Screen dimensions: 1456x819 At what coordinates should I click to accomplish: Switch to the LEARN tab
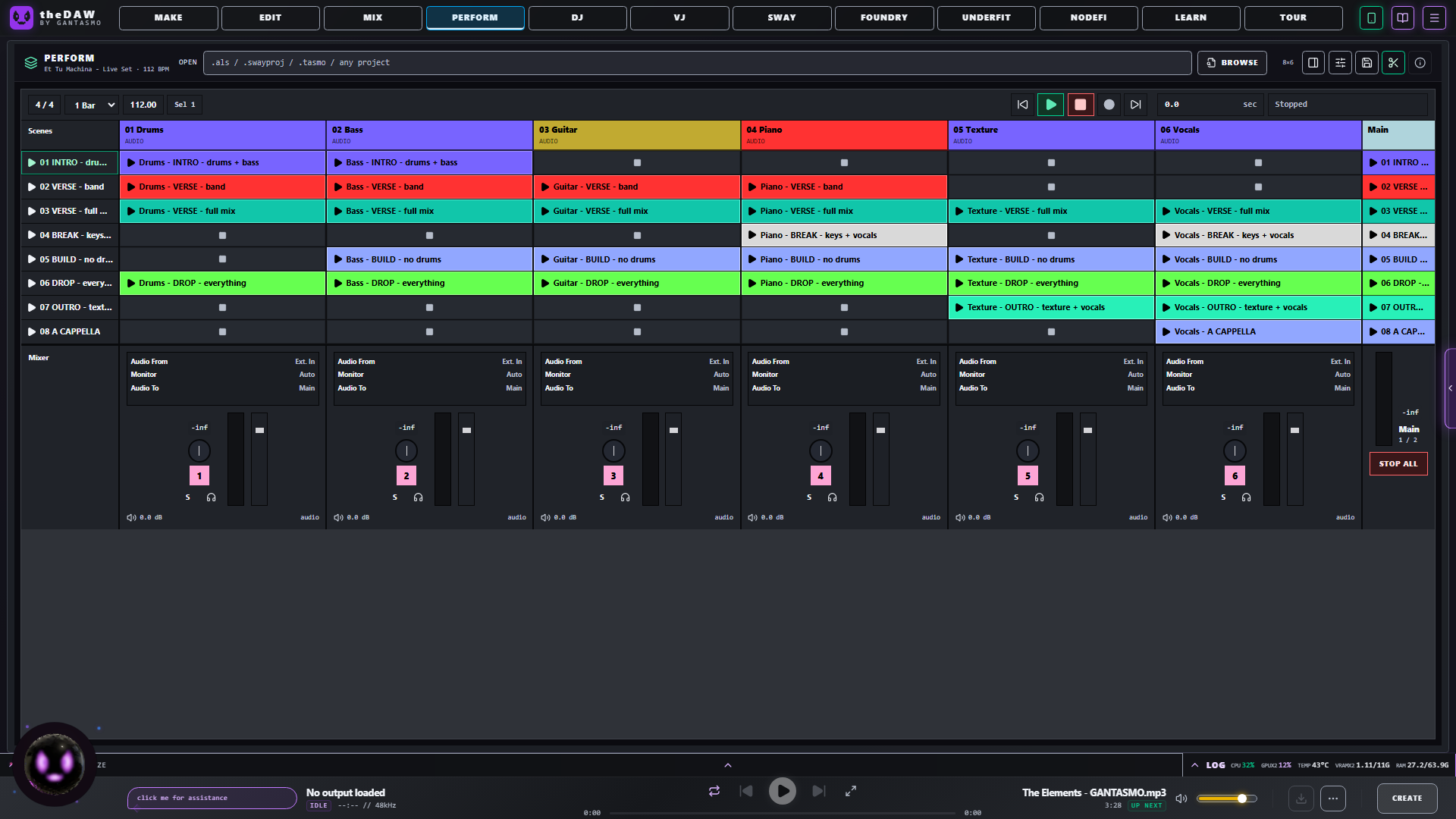point(1191,17)
